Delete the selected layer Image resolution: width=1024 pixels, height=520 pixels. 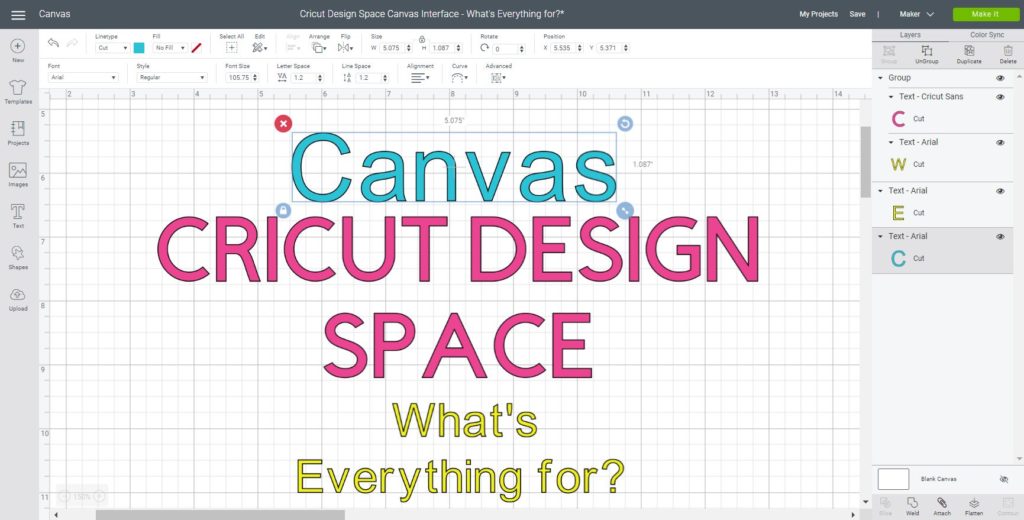tap(1008, 54)
